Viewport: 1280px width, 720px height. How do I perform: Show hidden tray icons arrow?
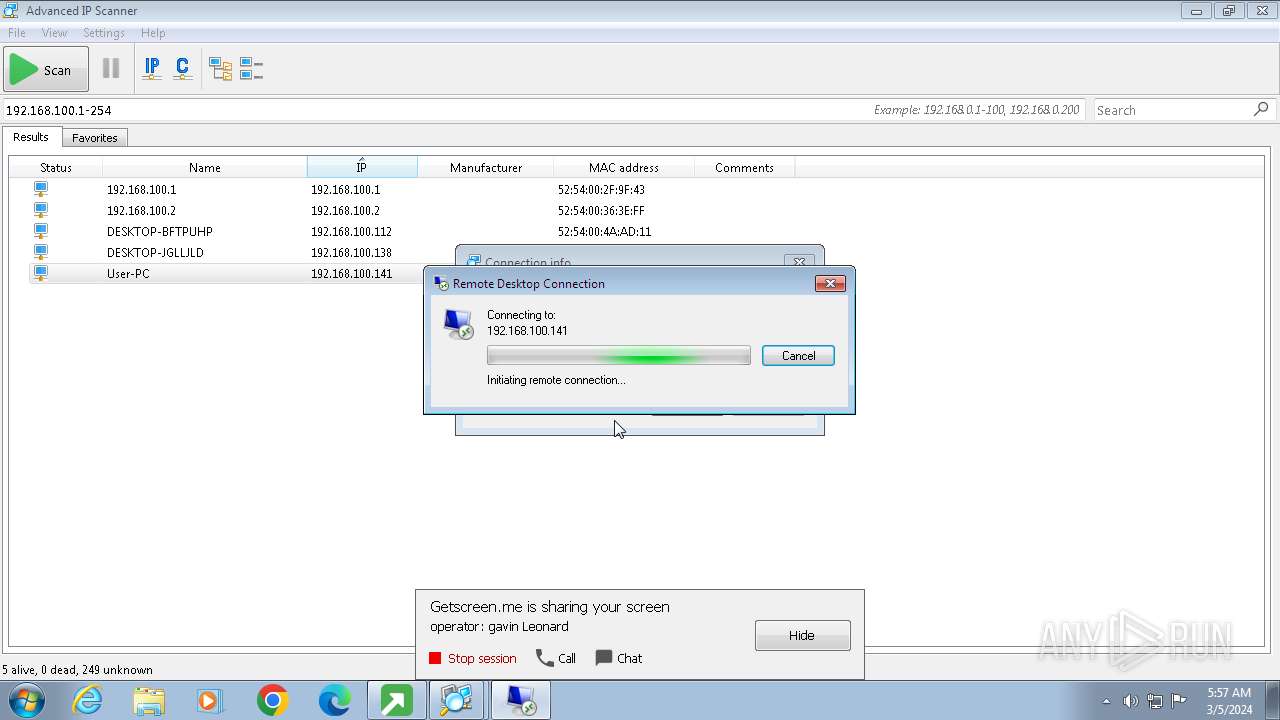[x=1106, y=701]
